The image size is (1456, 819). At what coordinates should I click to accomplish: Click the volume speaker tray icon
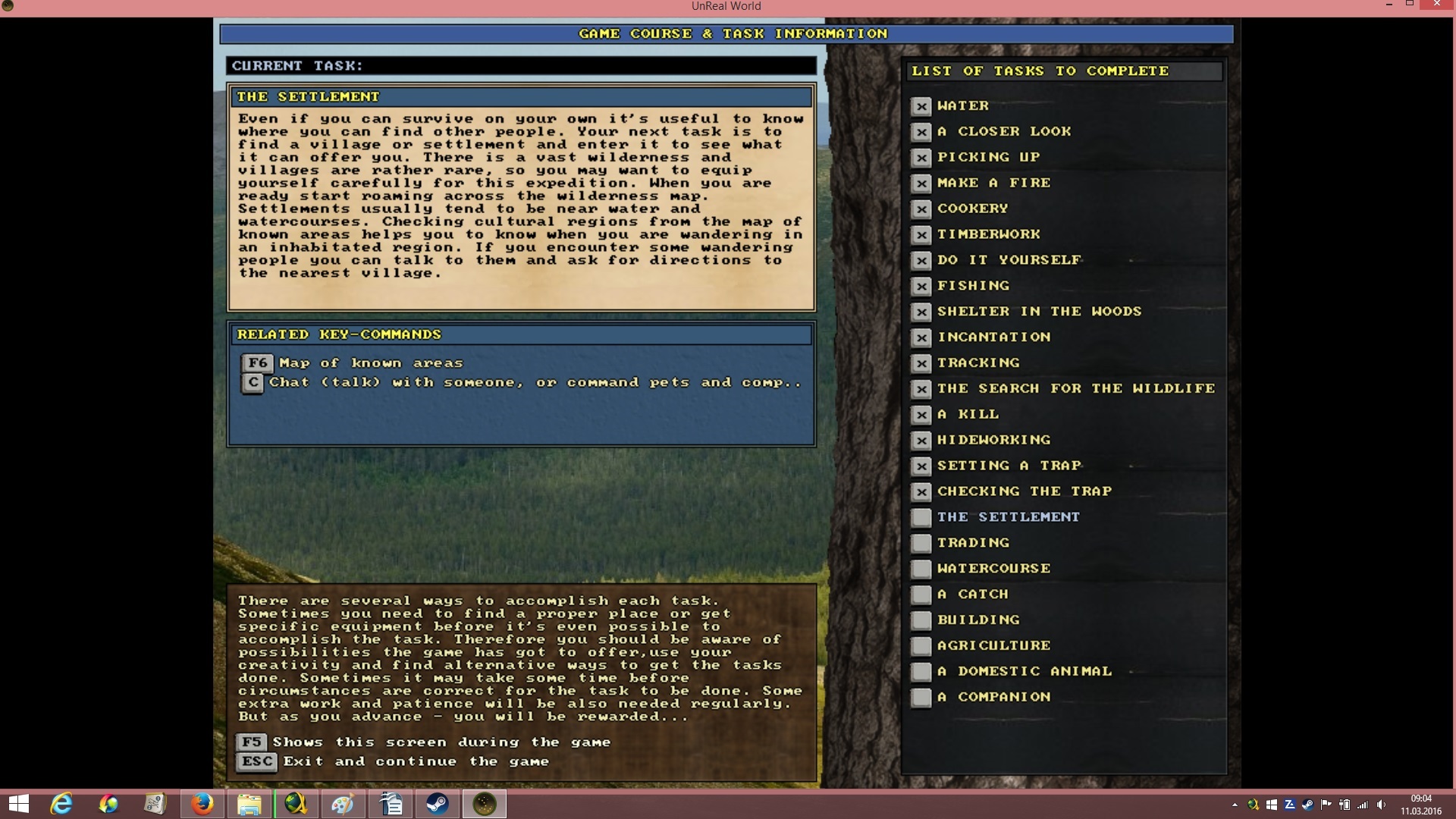tap(1381, 805)
